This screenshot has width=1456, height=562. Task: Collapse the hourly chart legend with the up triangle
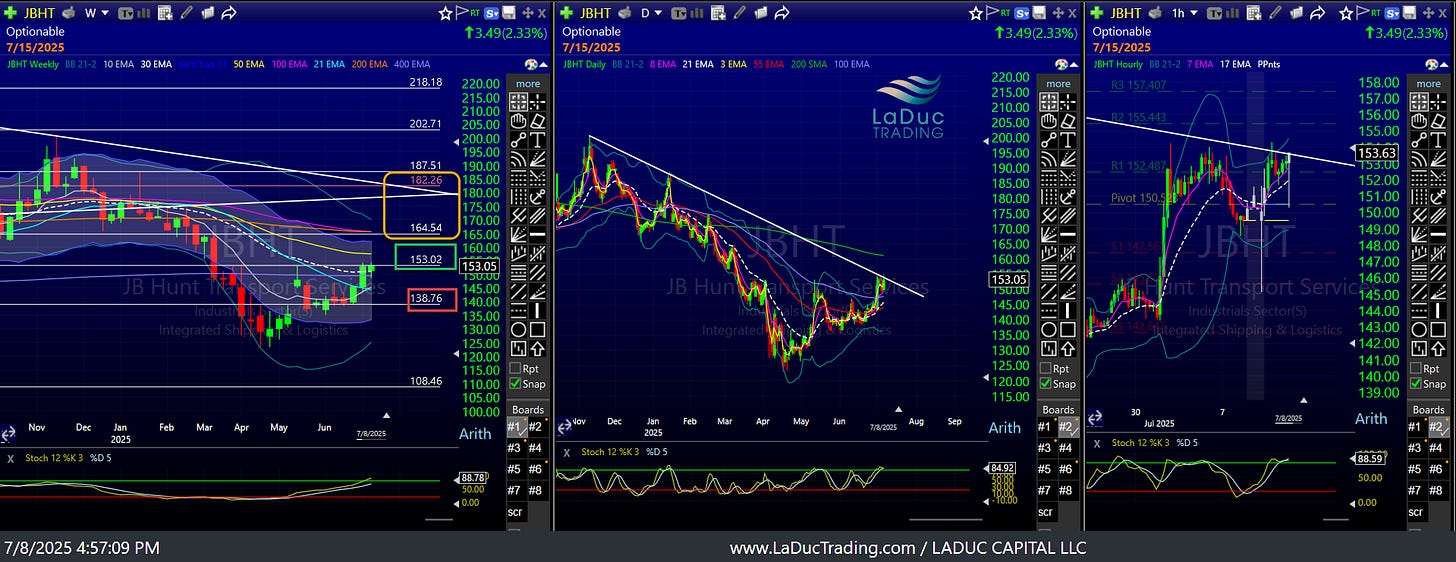coord(1444,64)
